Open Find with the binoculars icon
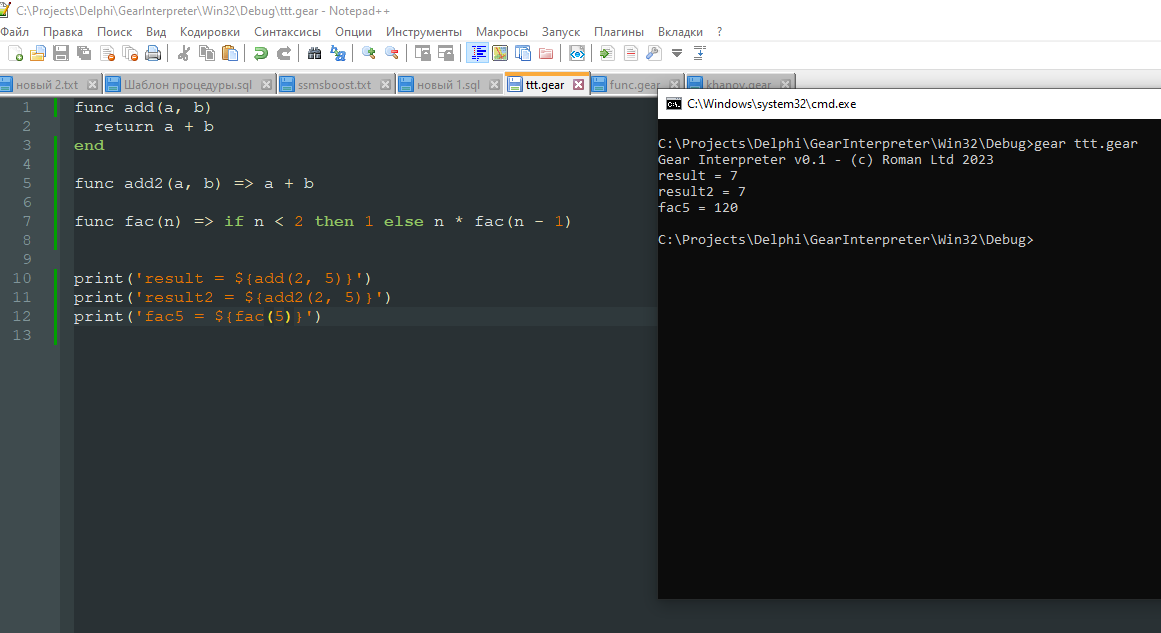Image resolution: width=1161 pixels, height=633 pixels. click(314, 53)
